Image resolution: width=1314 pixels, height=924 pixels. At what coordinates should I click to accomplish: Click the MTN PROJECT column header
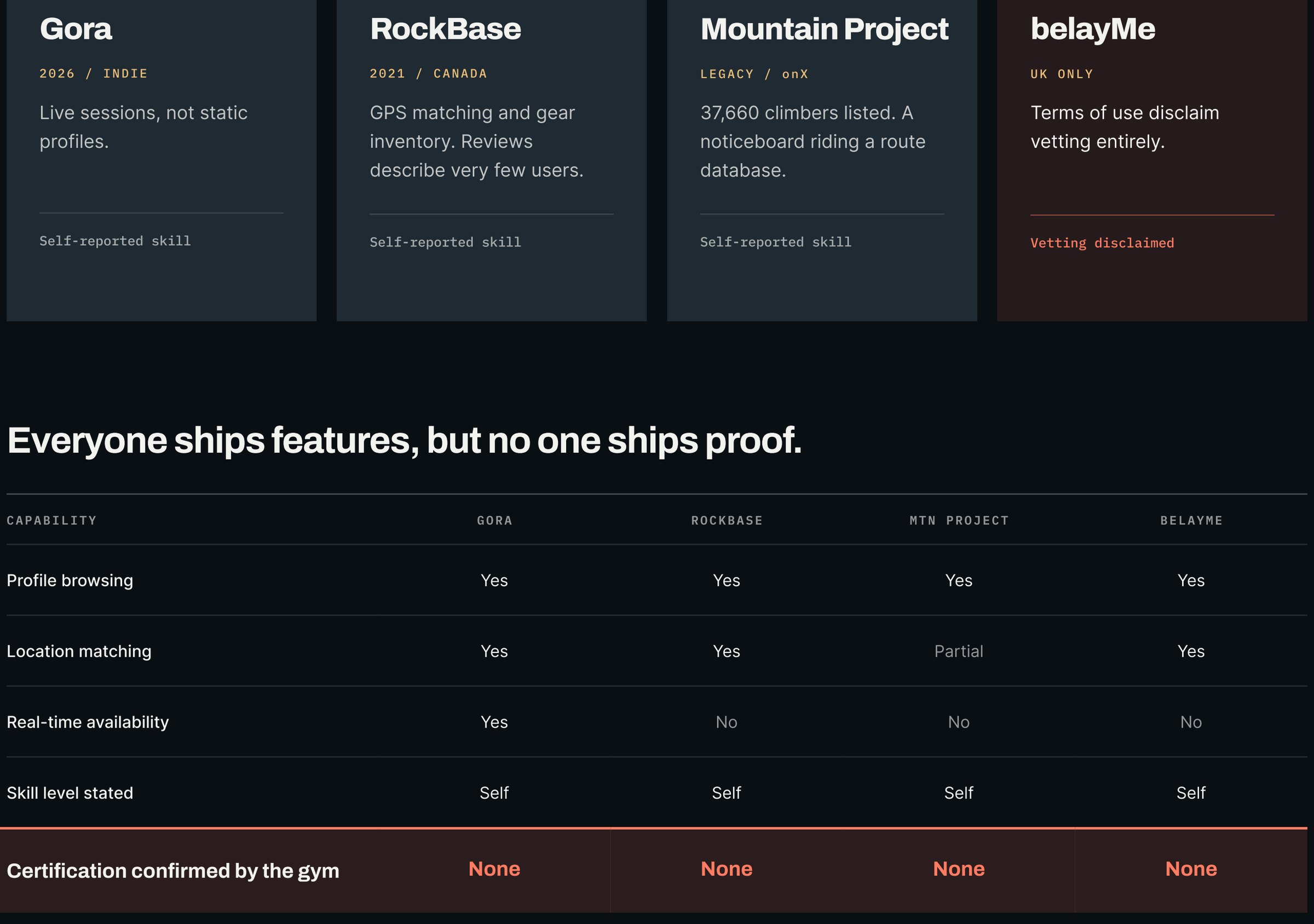(959, 520)
